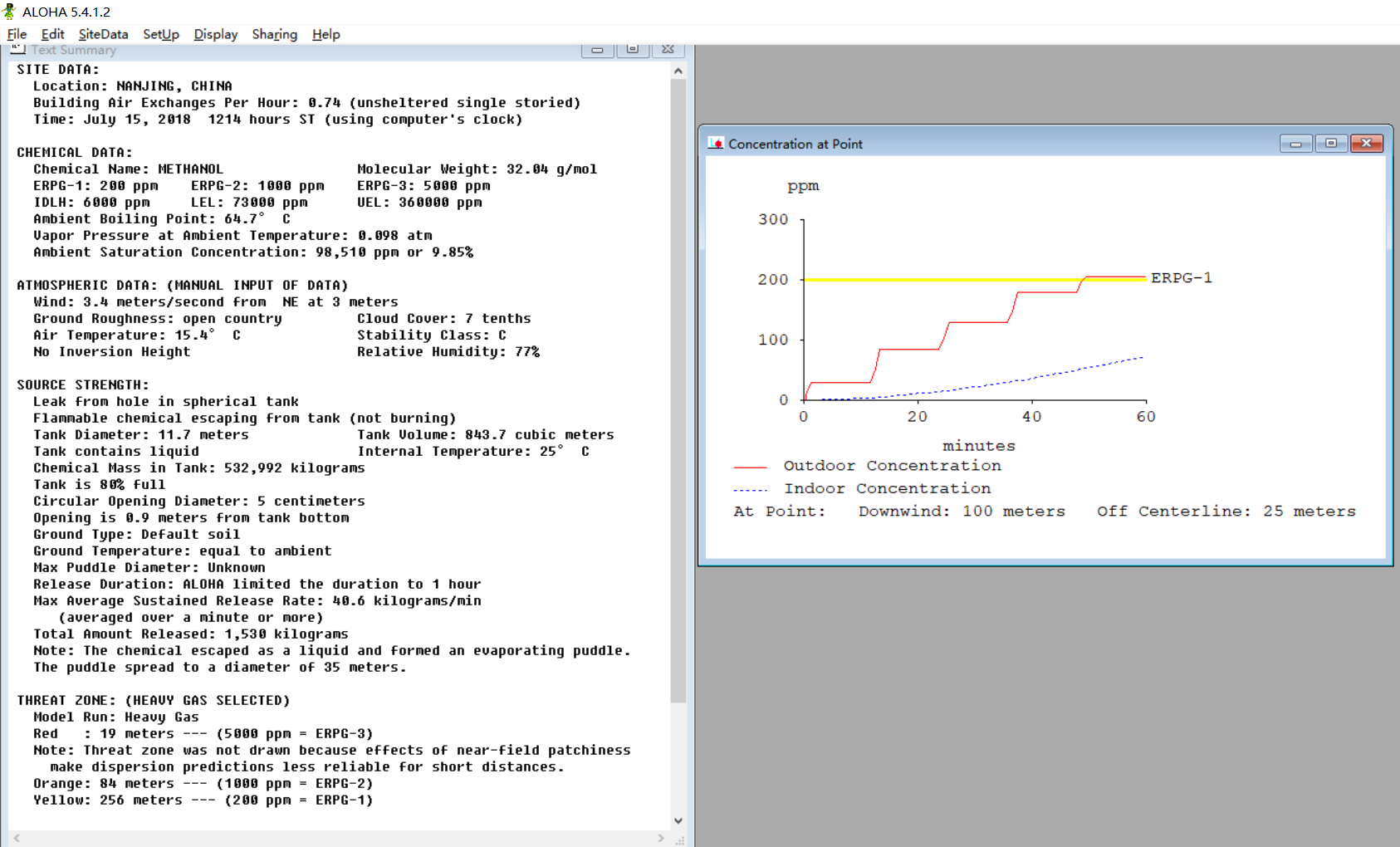Click 'Tank Diameter: 11.7 meters' text

click(141, 435)
